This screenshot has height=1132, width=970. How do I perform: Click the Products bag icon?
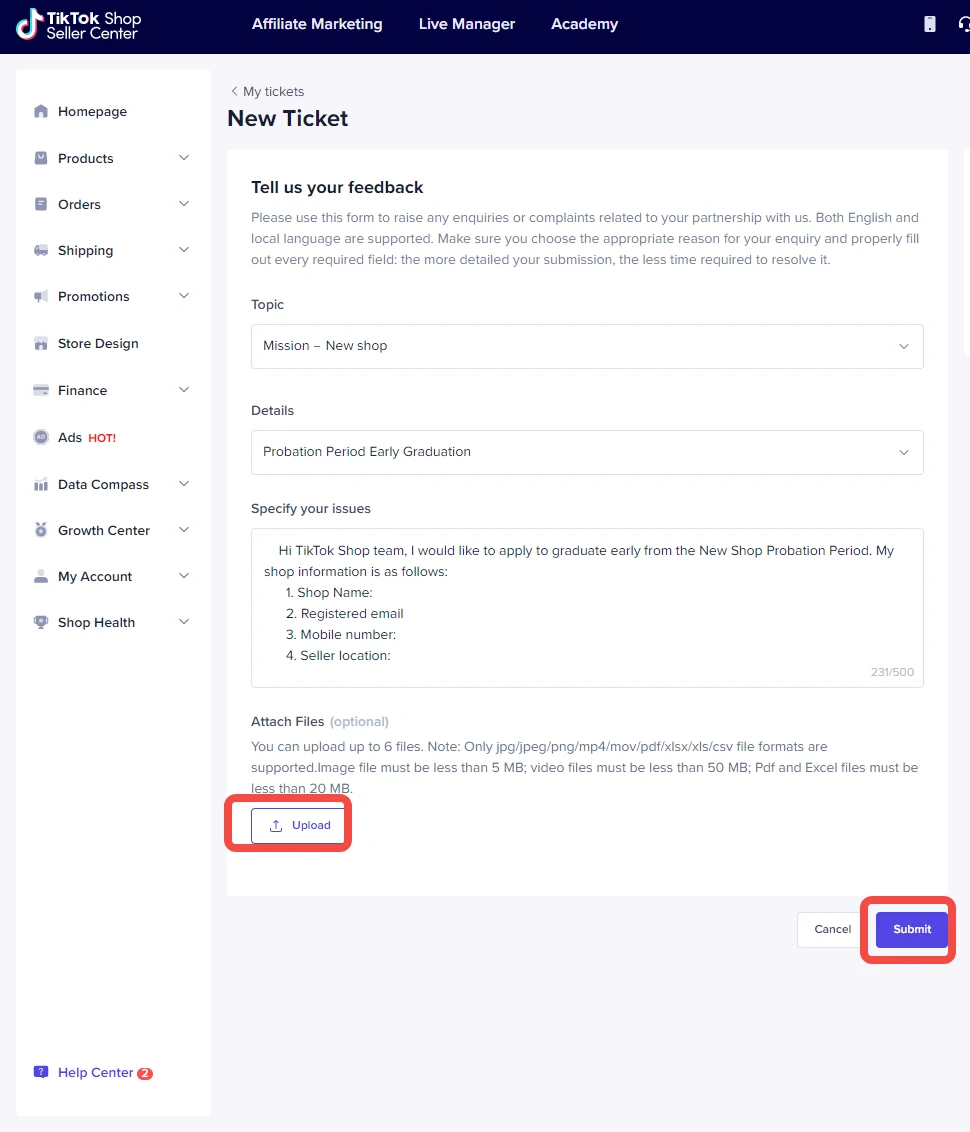pyautogui.click(x=41, y=158)
